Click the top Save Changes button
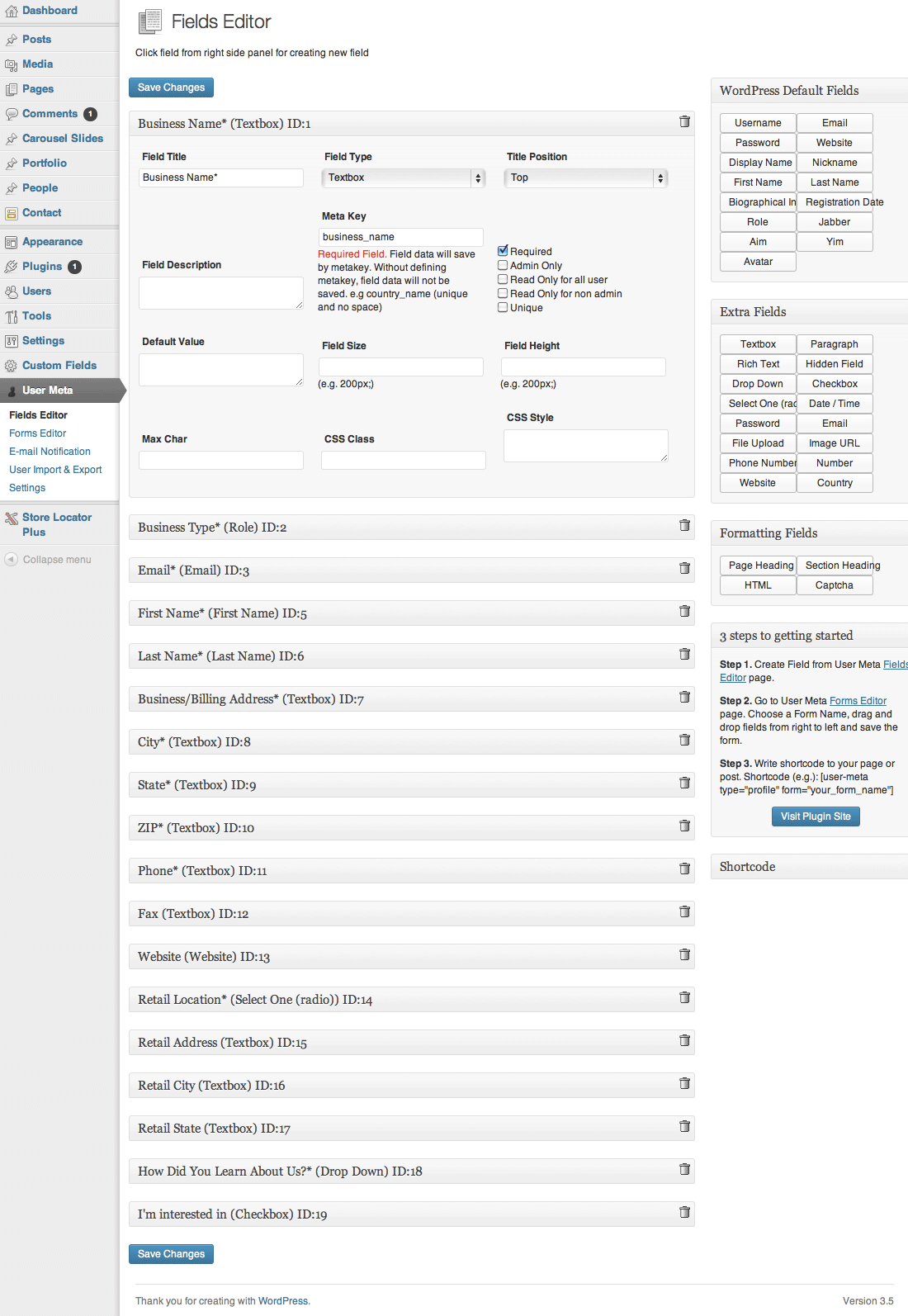This screenshot has height=1316, width=908. pos(171,88)
